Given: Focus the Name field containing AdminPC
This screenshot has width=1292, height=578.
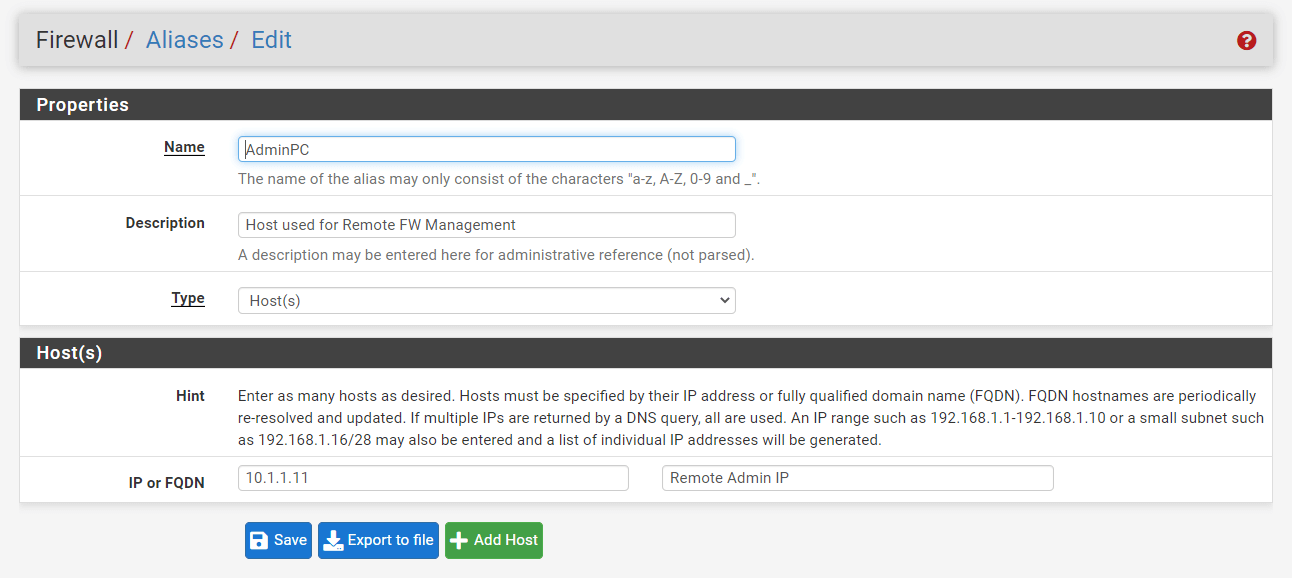Looking at the screenshot, I should (487, 149).
